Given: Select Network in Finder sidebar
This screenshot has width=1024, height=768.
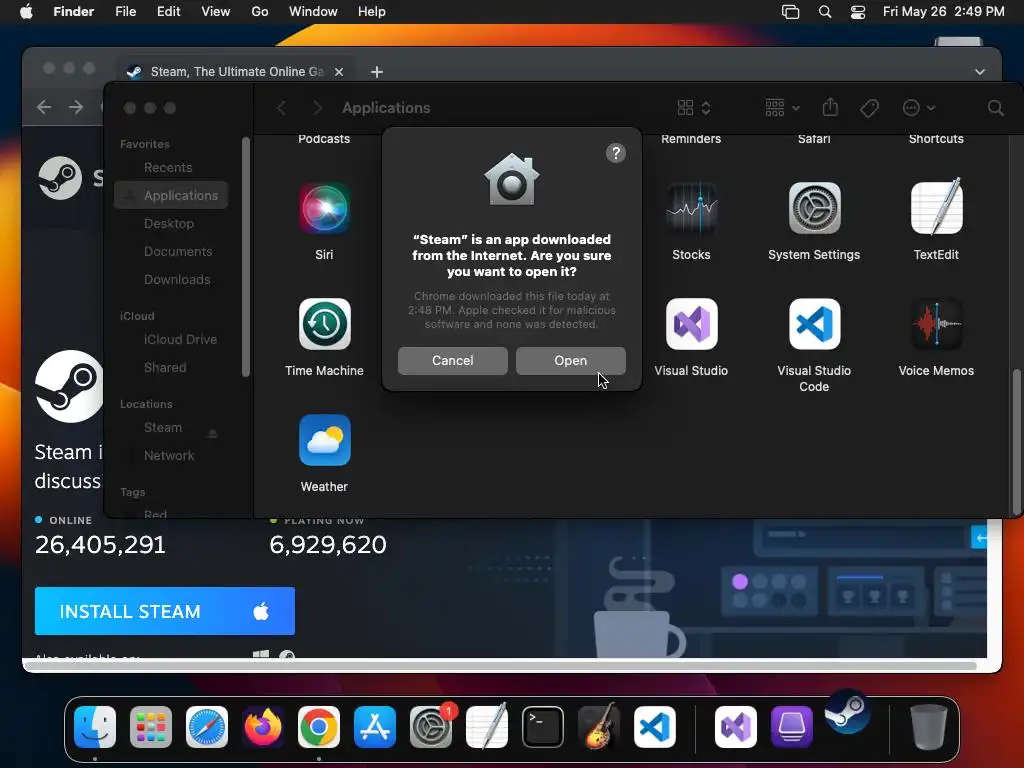Looking at the screenshot, I should click(x=170, y=456).
